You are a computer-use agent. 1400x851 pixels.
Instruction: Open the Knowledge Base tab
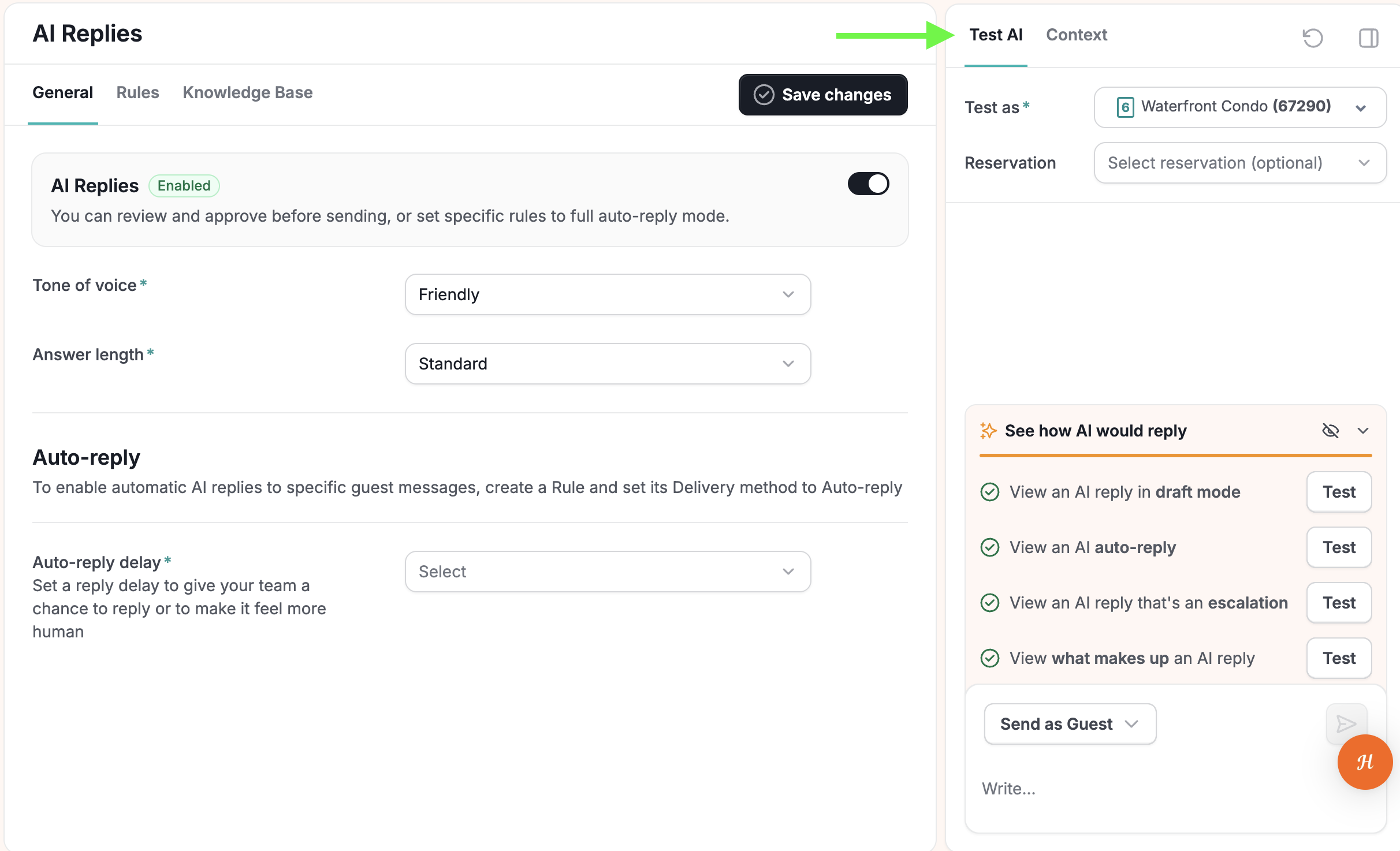(247, 92)
